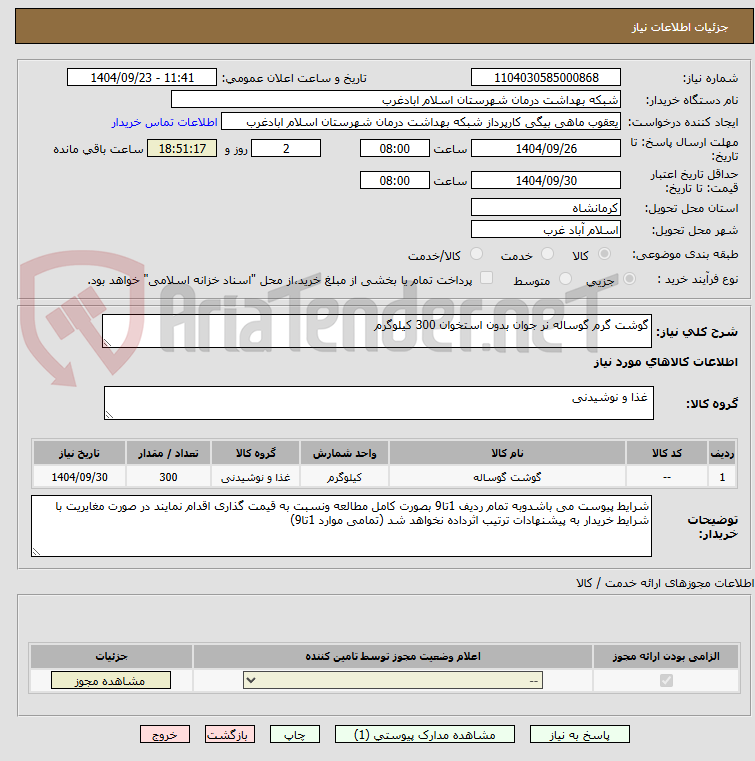Open مشاهده مدارک پیوستی (1) button
The width and height of the screenshot is (755, 761).
click(x=425, y=735)
